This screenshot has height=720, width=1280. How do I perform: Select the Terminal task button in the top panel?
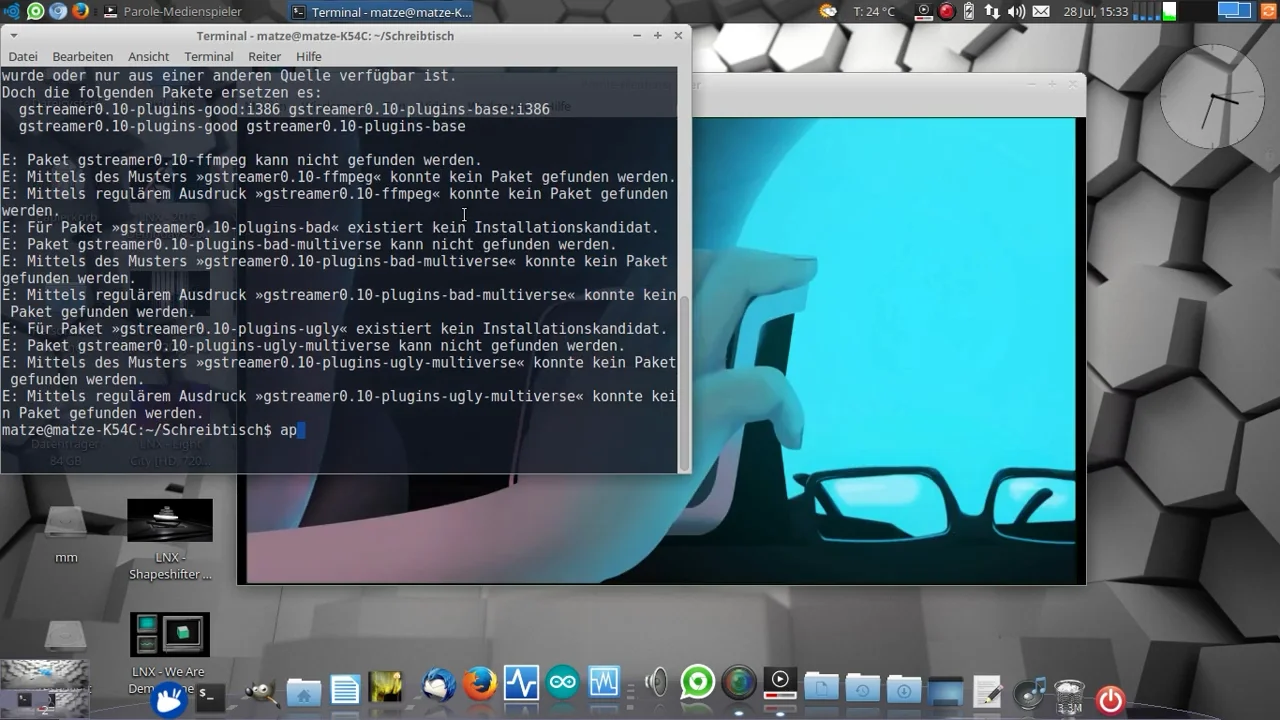[x=381, y=12]
